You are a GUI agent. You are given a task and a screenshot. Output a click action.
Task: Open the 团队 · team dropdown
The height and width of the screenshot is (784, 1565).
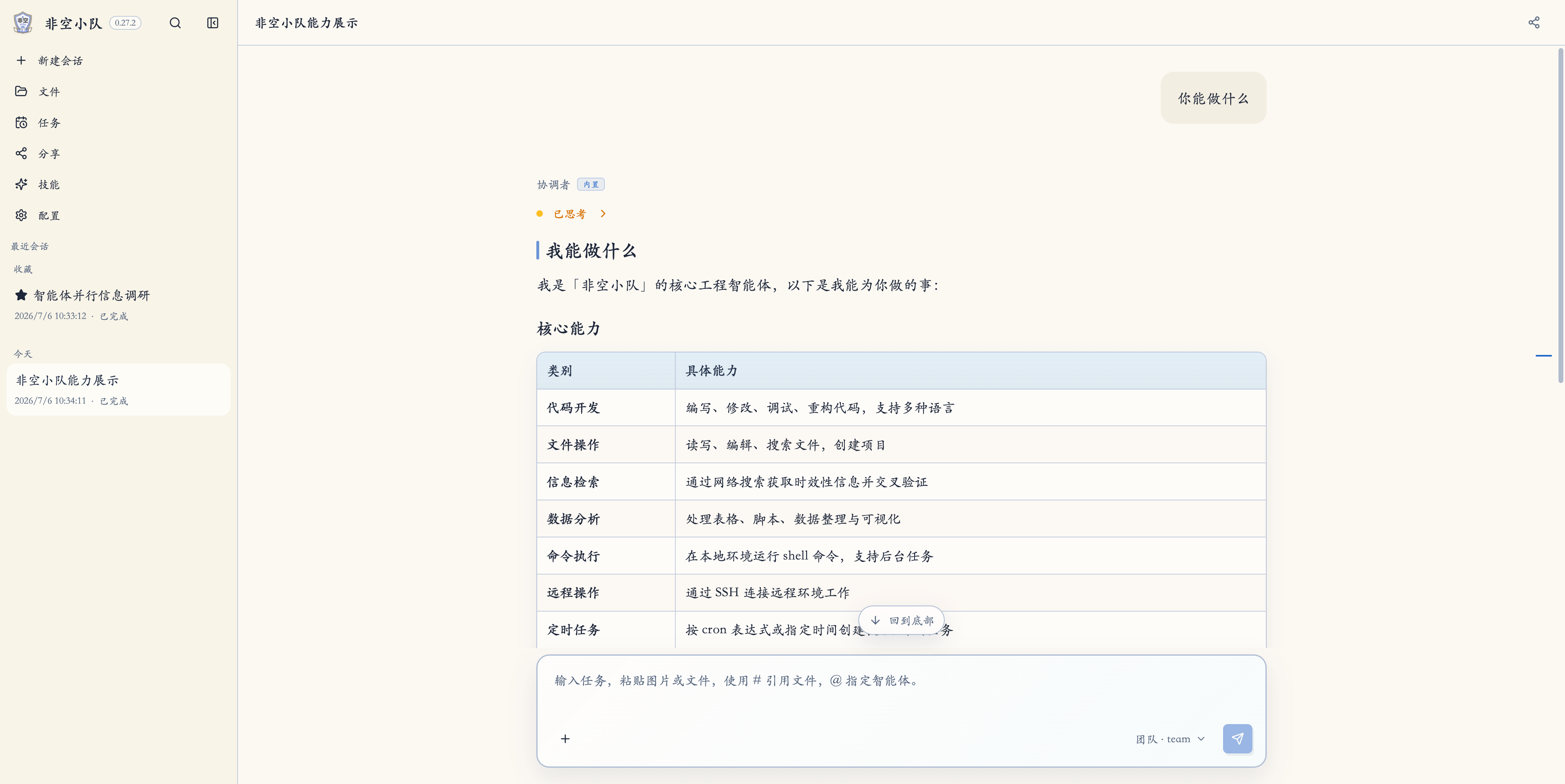click(x=1170, y=739)
